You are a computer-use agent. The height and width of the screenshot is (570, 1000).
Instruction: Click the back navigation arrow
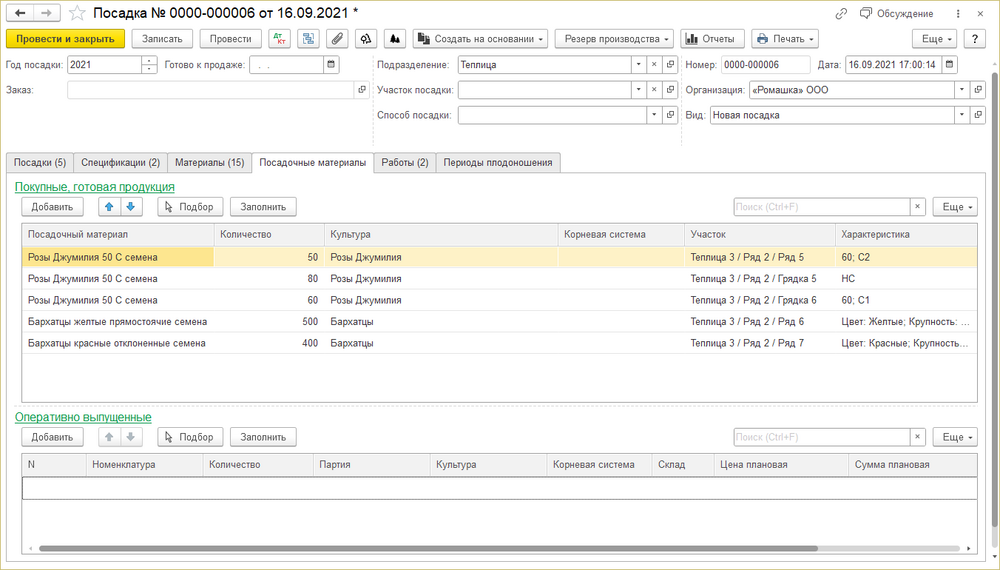(x=20, y=14)
